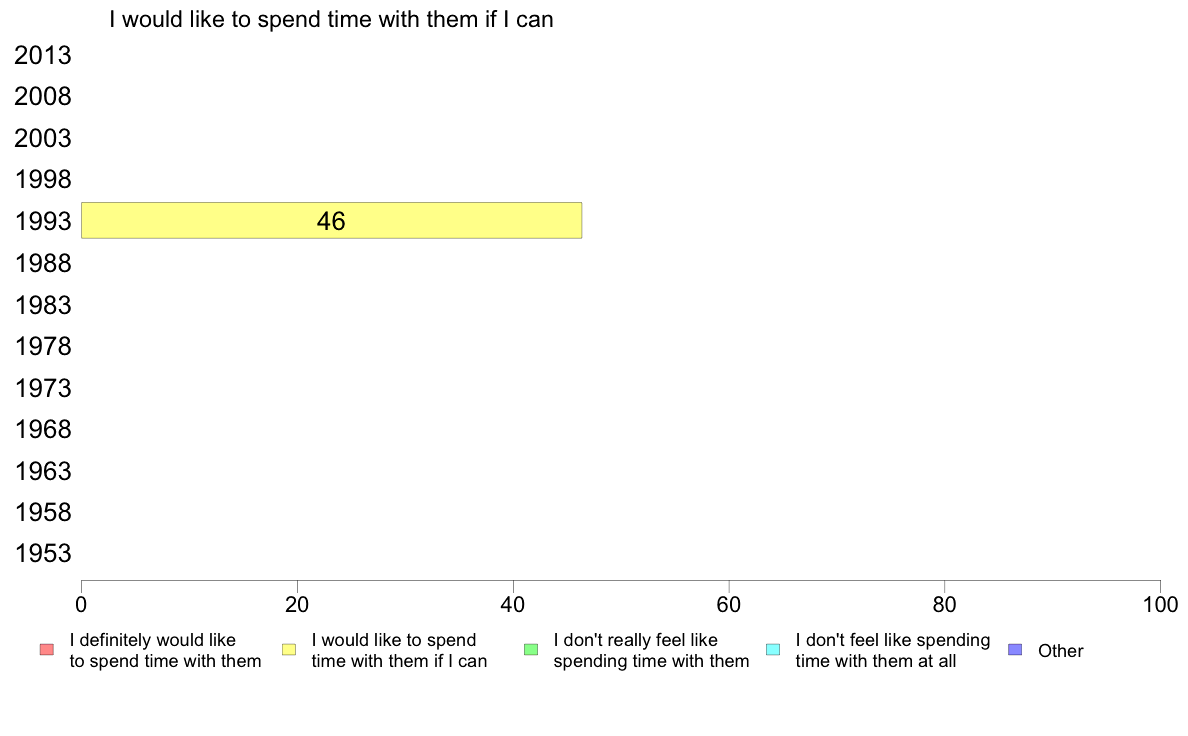The image size is (1188, 736).
Task: Click the green legend swatch
Action: [531, 650]
